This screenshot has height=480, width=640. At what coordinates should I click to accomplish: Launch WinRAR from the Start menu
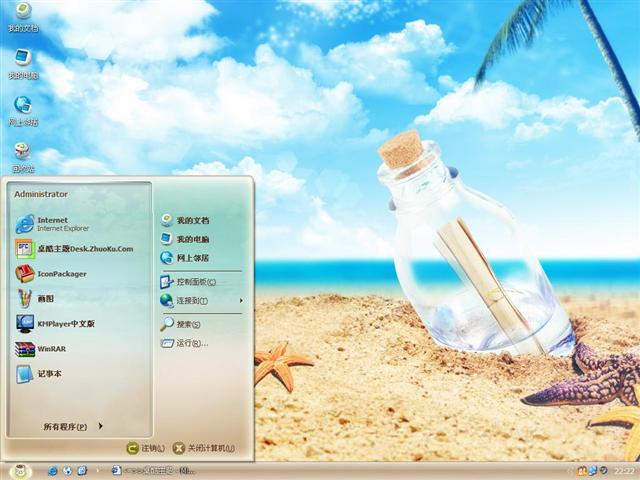click(x=52, y=349)
